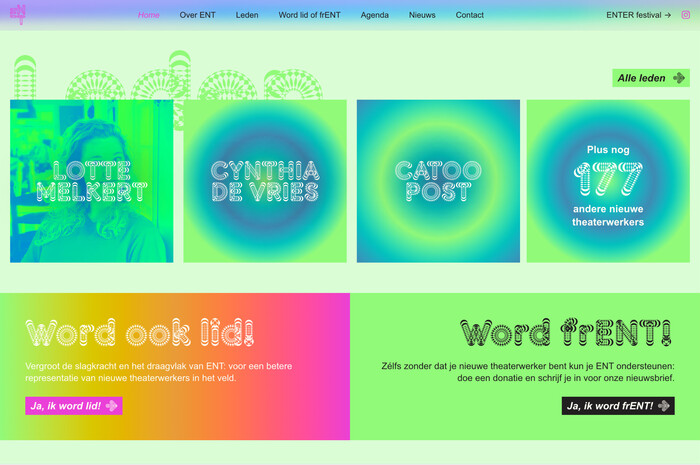Click the arrow icon on the Ja, ik word frENT! button
The height and width of the screenshot is (465, 700).
coord(664,406)
